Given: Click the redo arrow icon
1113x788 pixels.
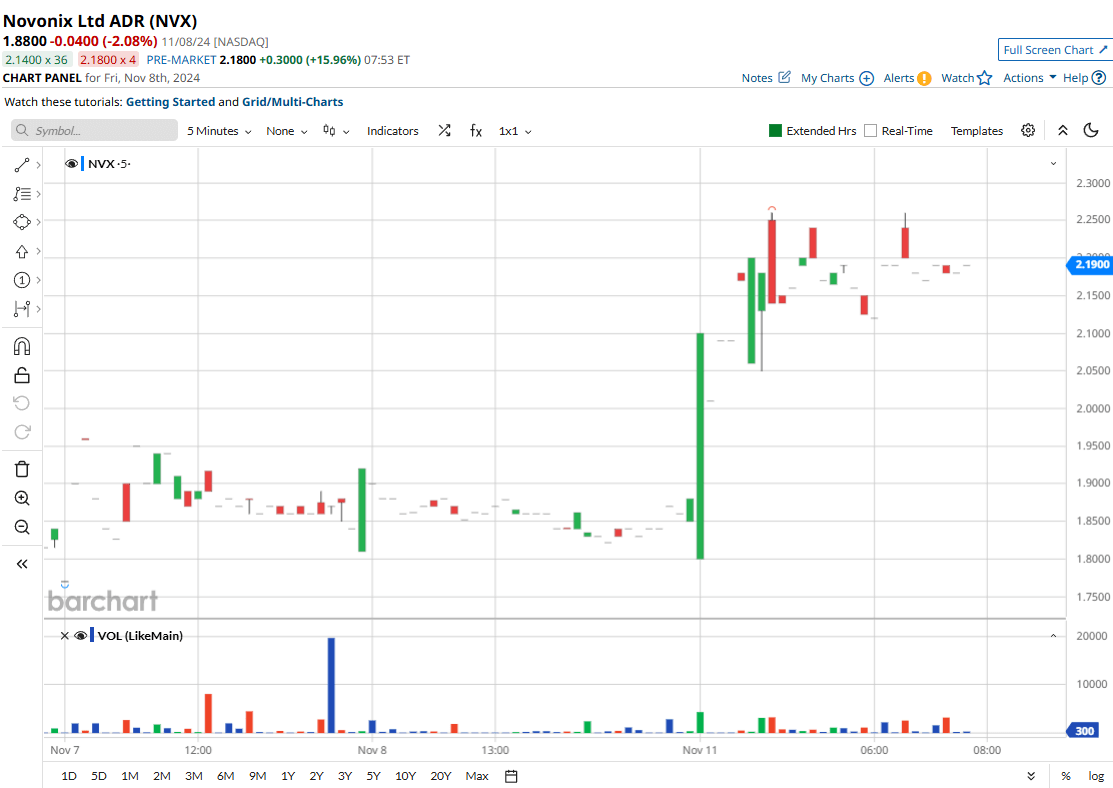Looking at the screenshot, I should click(22, 432).
